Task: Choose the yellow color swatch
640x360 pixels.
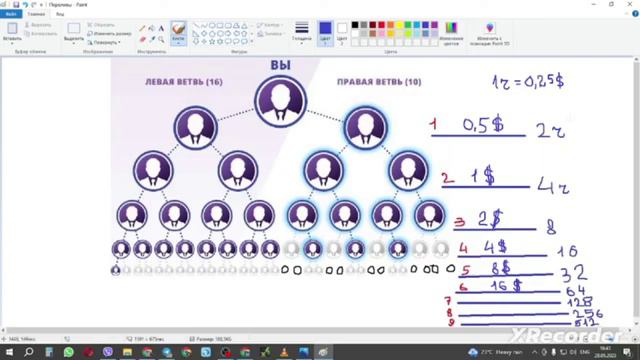Action: (x=399, y=25)
